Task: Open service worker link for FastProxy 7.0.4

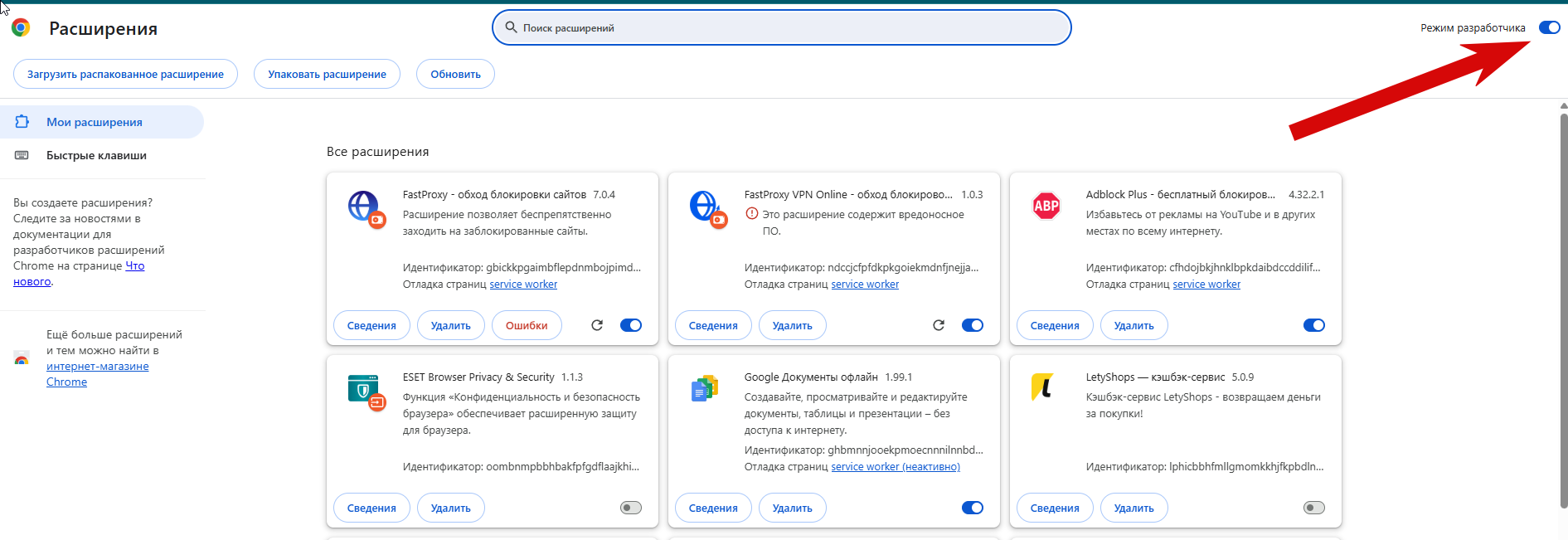Action: click(523, 284)
